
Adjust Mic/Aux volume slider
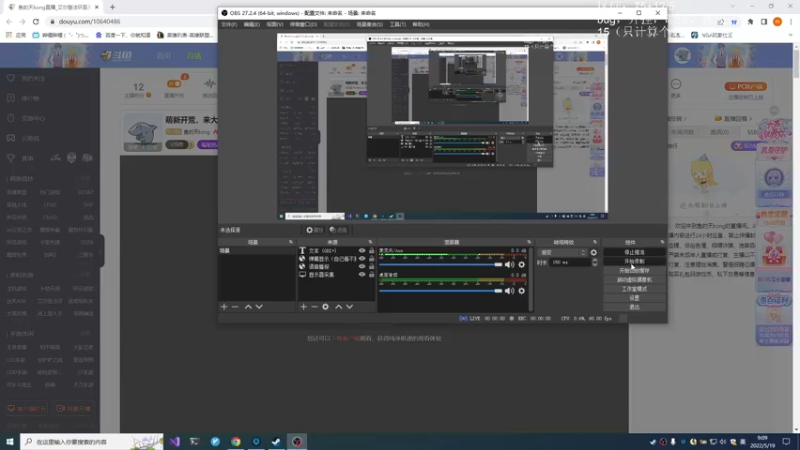[x=440, y=264]
